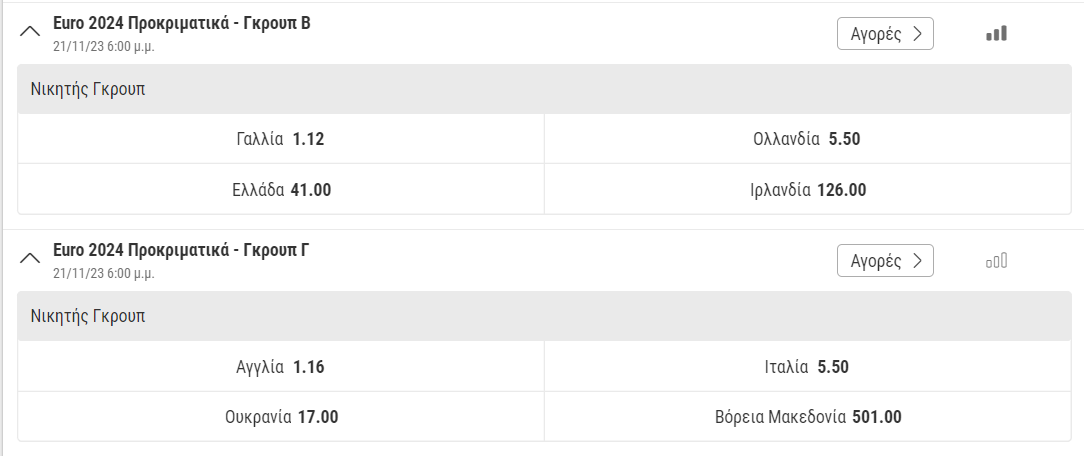Image resolution: width=1084 pixels, height=456 pixels.
Task: Click the Group Γ date 21/11/23 6:00 μ.μ.
Action: pyautogui.click(x=104, y=274)
